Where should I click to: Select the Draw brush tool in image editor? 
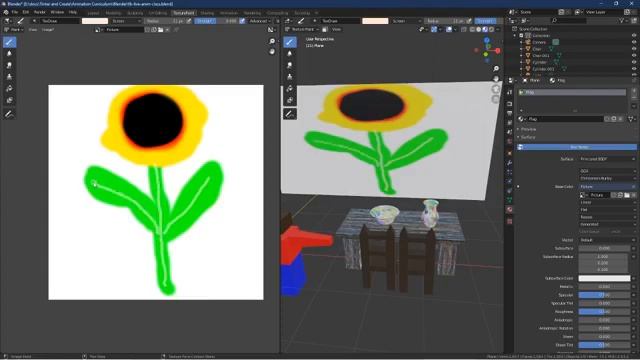pos(9,42)
